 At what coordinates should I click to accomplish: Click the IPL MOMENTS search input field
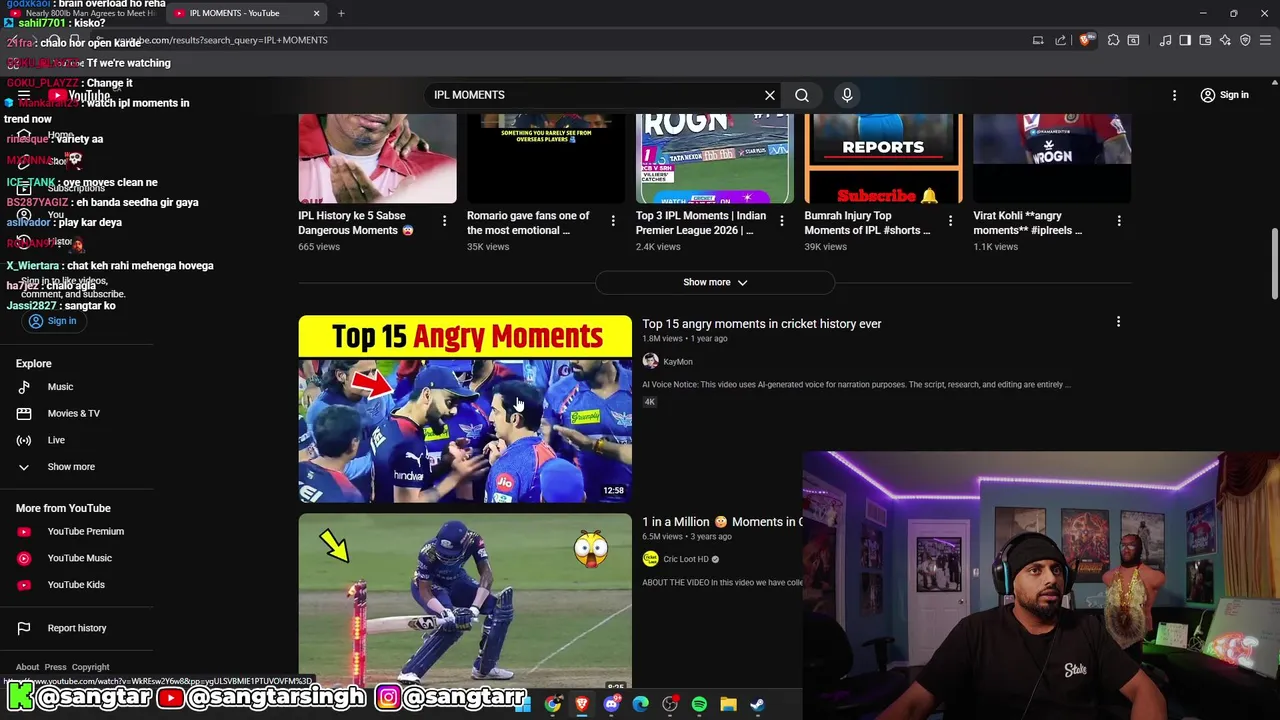tap(595, 95)
